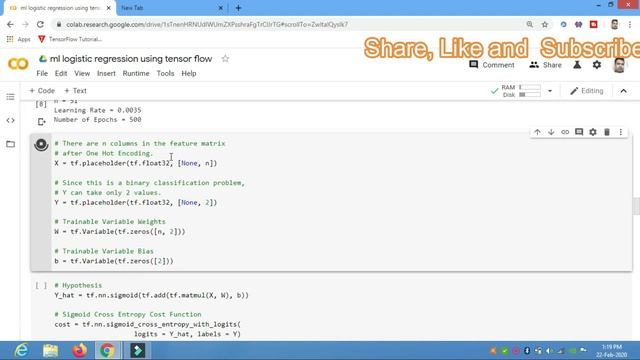
Task: Open notebook settings gear in header
Action: tap(597, 65)
